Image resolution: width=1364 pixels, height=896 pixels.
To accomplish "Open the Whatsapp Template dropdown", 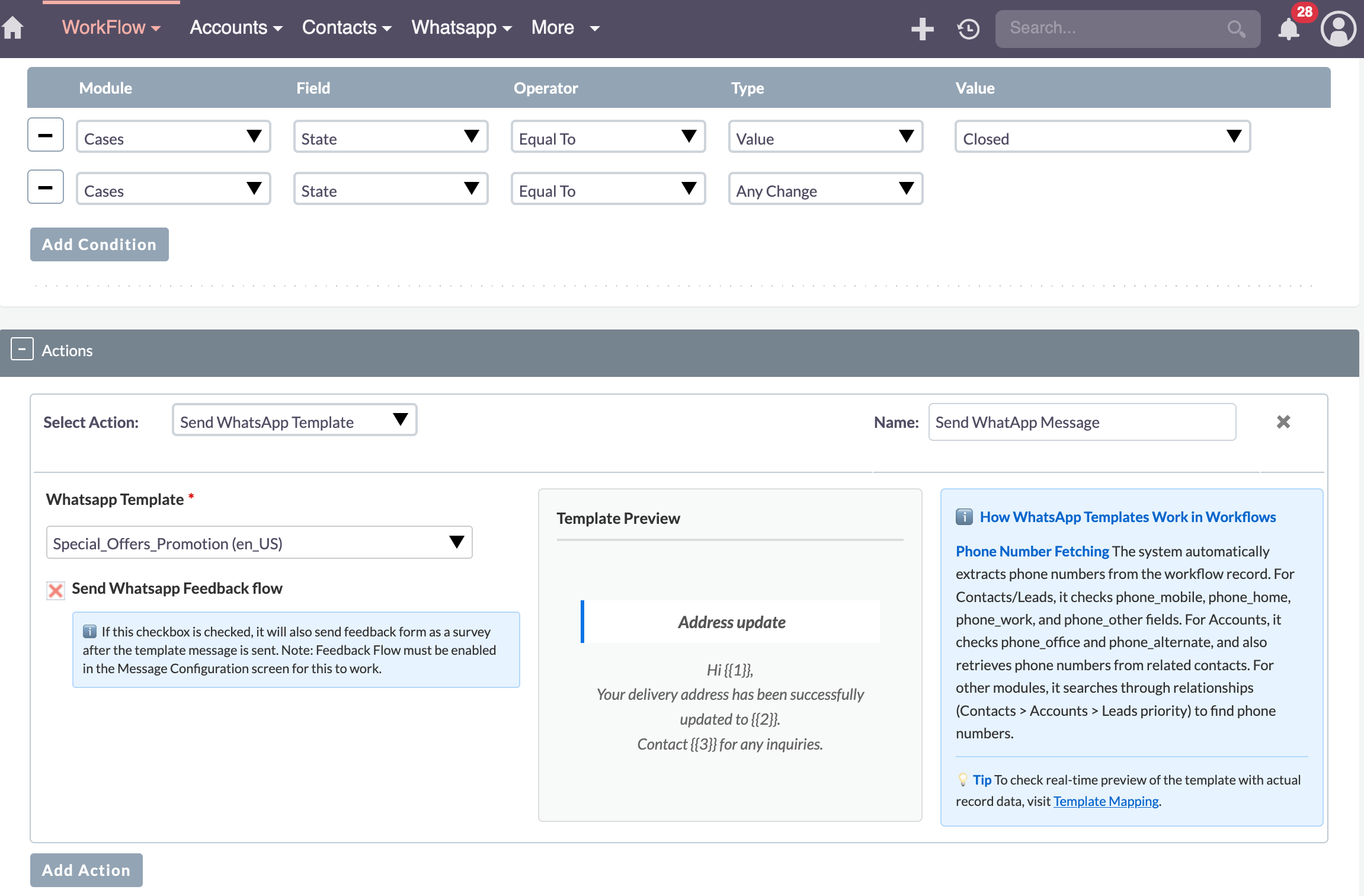I will 259,543.
